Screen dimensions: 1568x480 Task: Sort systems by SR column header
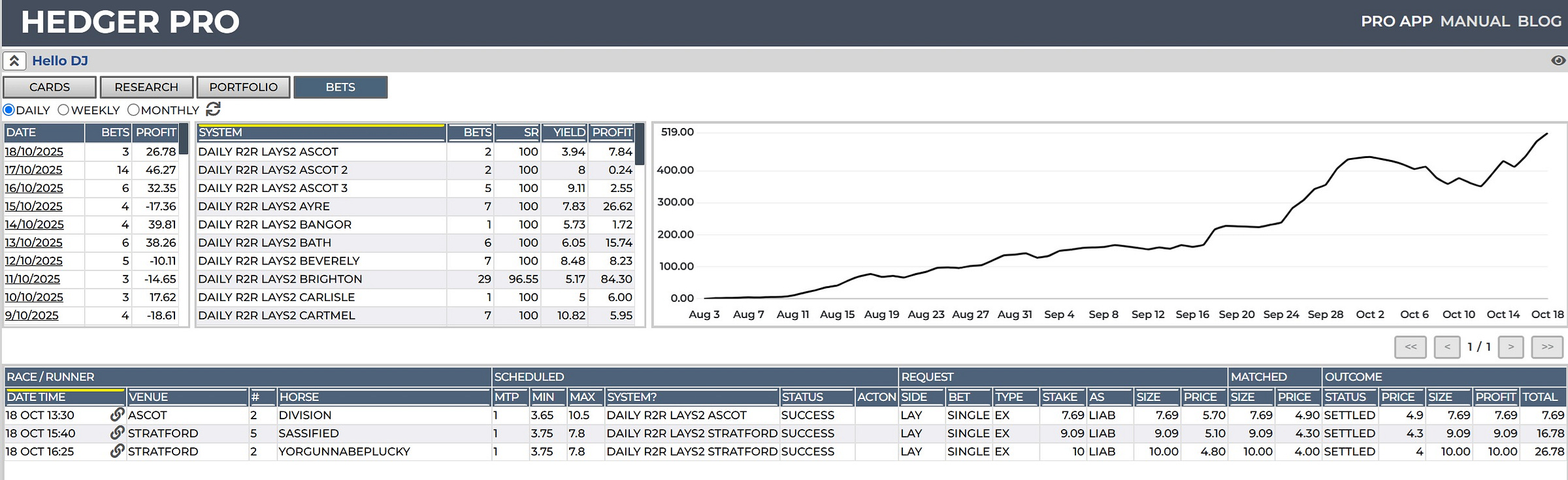point(517,133)
